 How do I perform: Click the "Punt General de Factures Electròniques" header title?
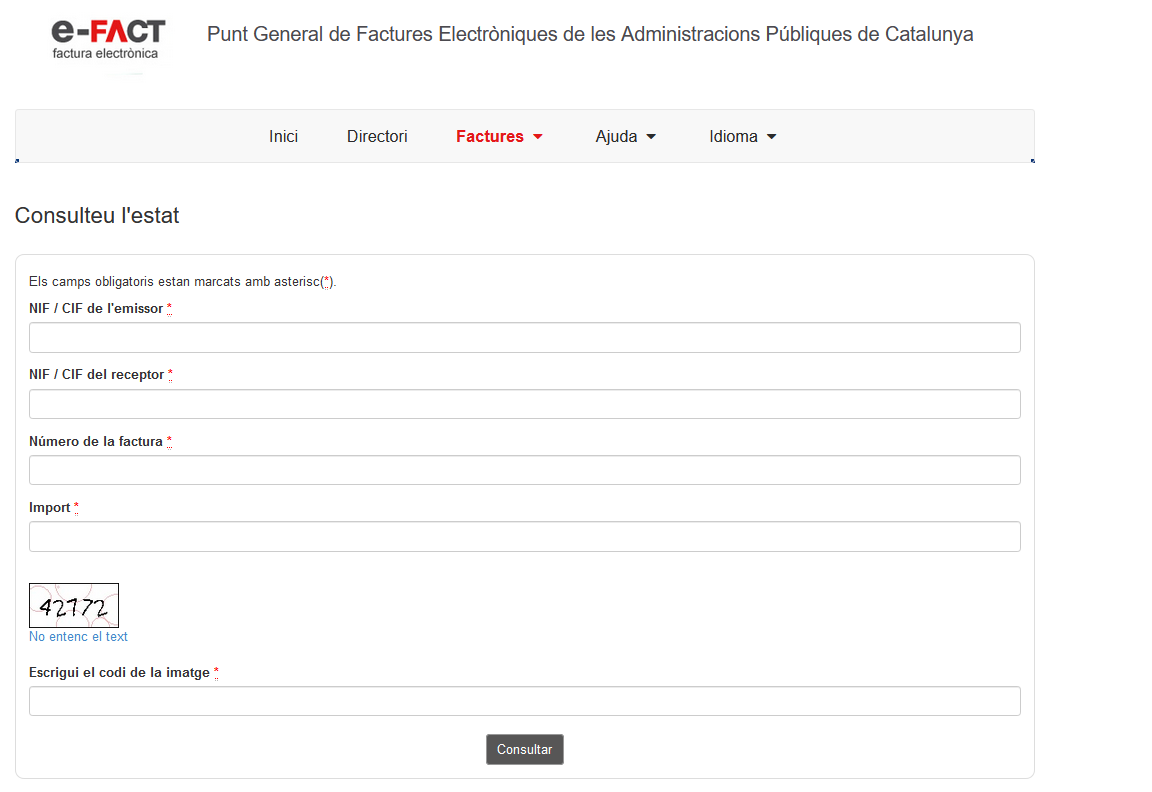(590, 35)
